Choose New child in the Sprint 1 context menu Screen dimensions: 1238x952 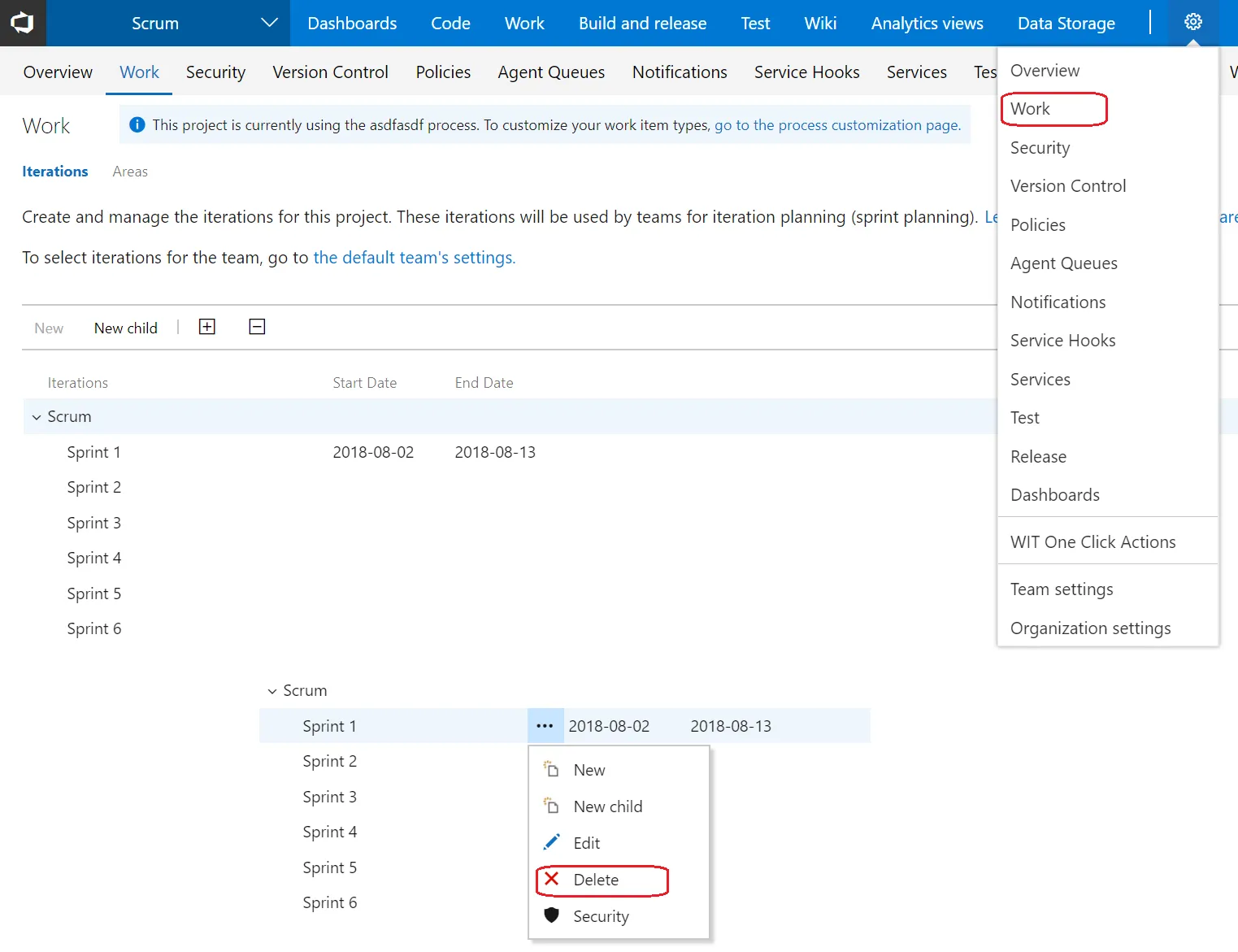608,806
